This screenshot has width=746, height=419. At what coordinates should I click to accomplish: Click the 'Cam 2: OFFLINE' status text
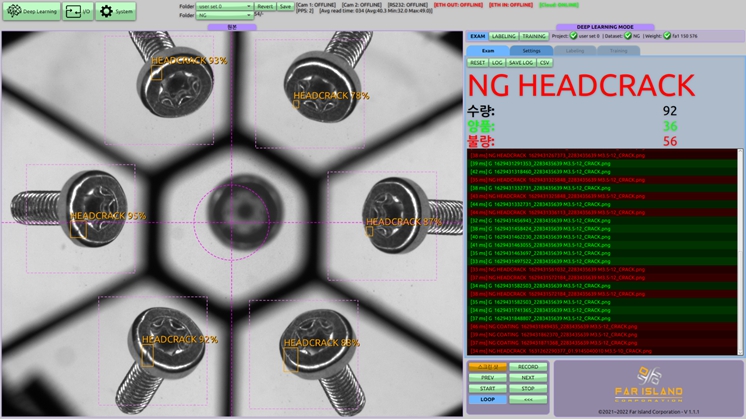361,5
